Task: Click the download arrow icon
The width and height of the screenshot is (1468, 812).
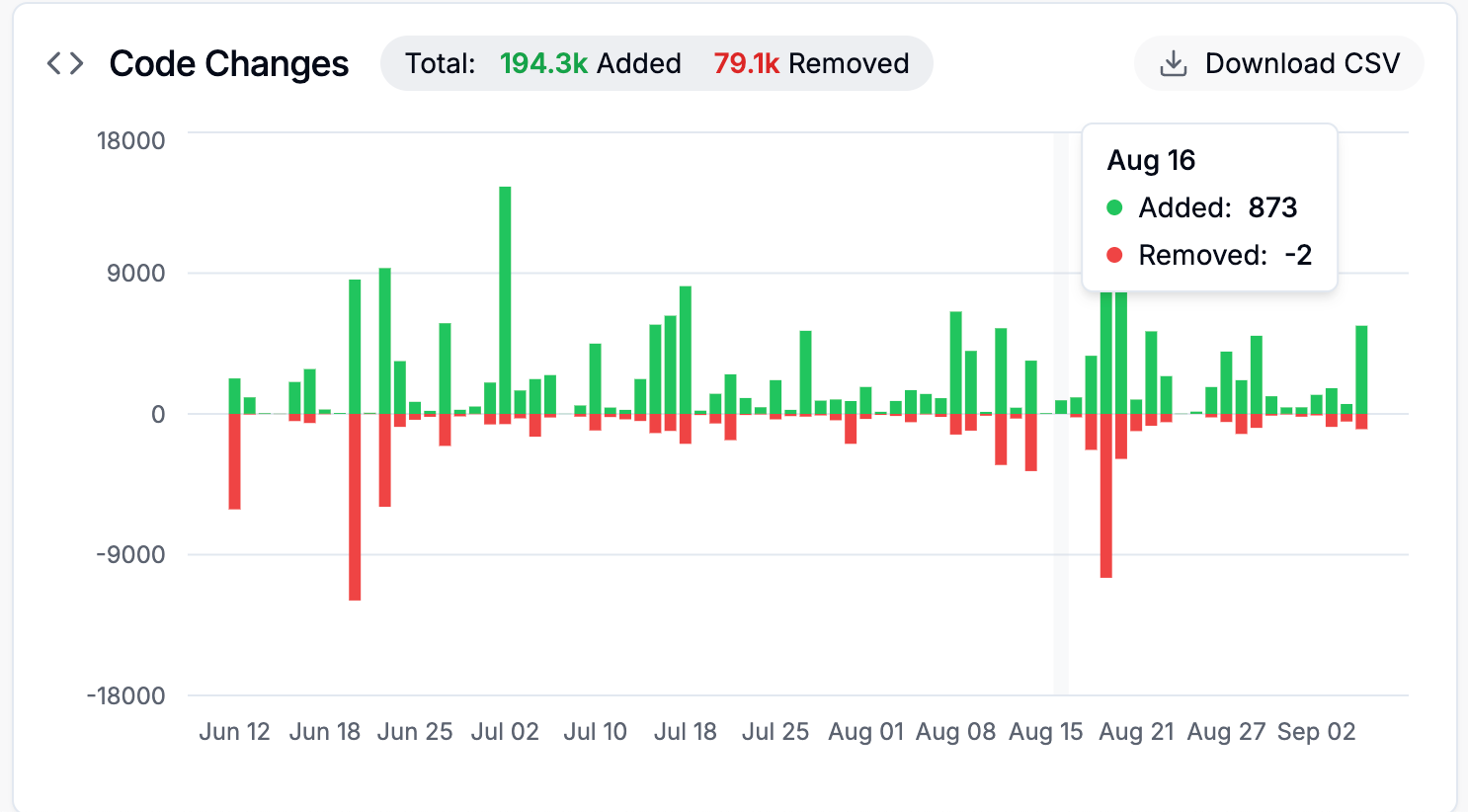Action: point(1173,64)
